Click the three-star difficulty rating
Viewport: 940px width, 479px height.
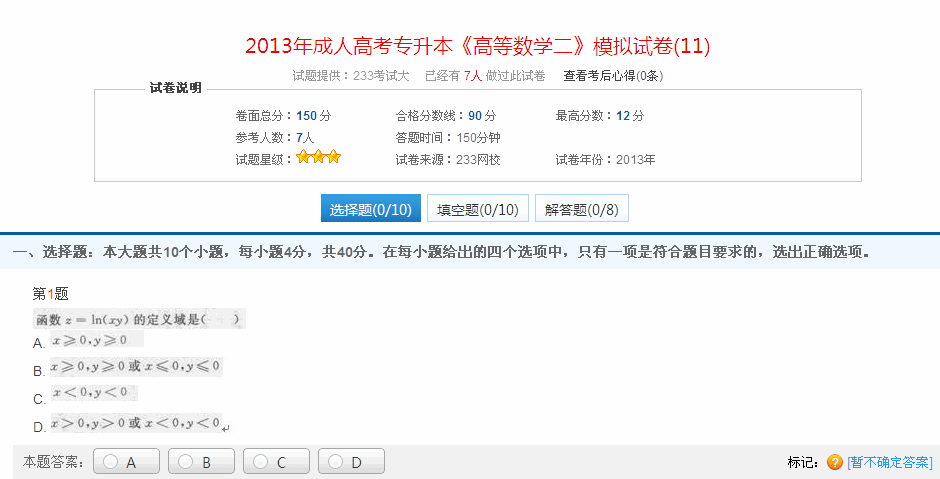click(x=318, y=157)
